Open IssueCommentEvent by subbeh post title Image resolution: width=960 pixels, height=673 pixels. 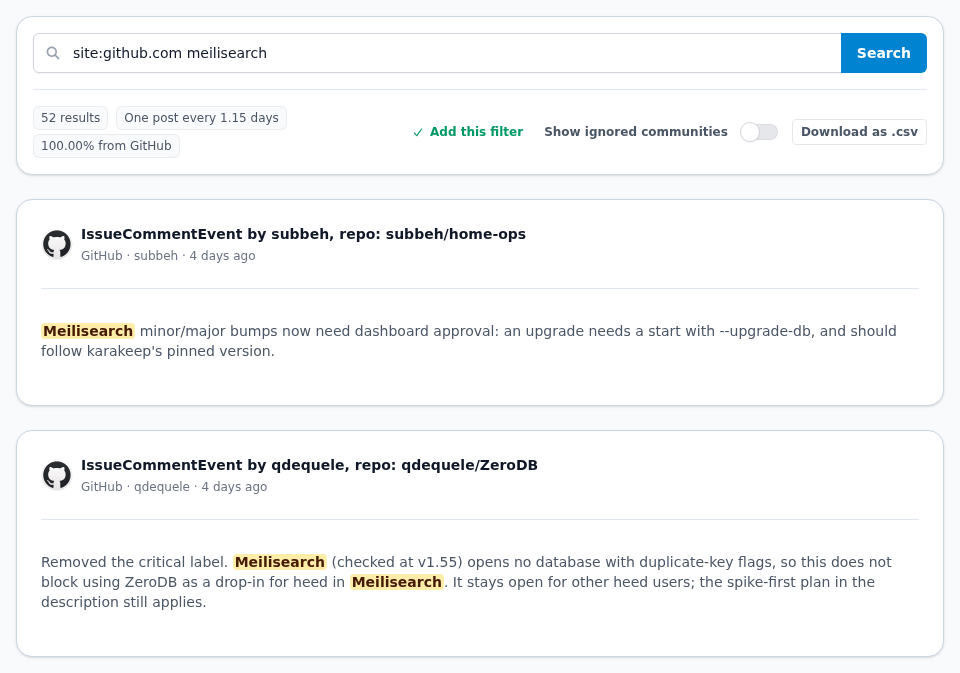(x=303, y=234)
